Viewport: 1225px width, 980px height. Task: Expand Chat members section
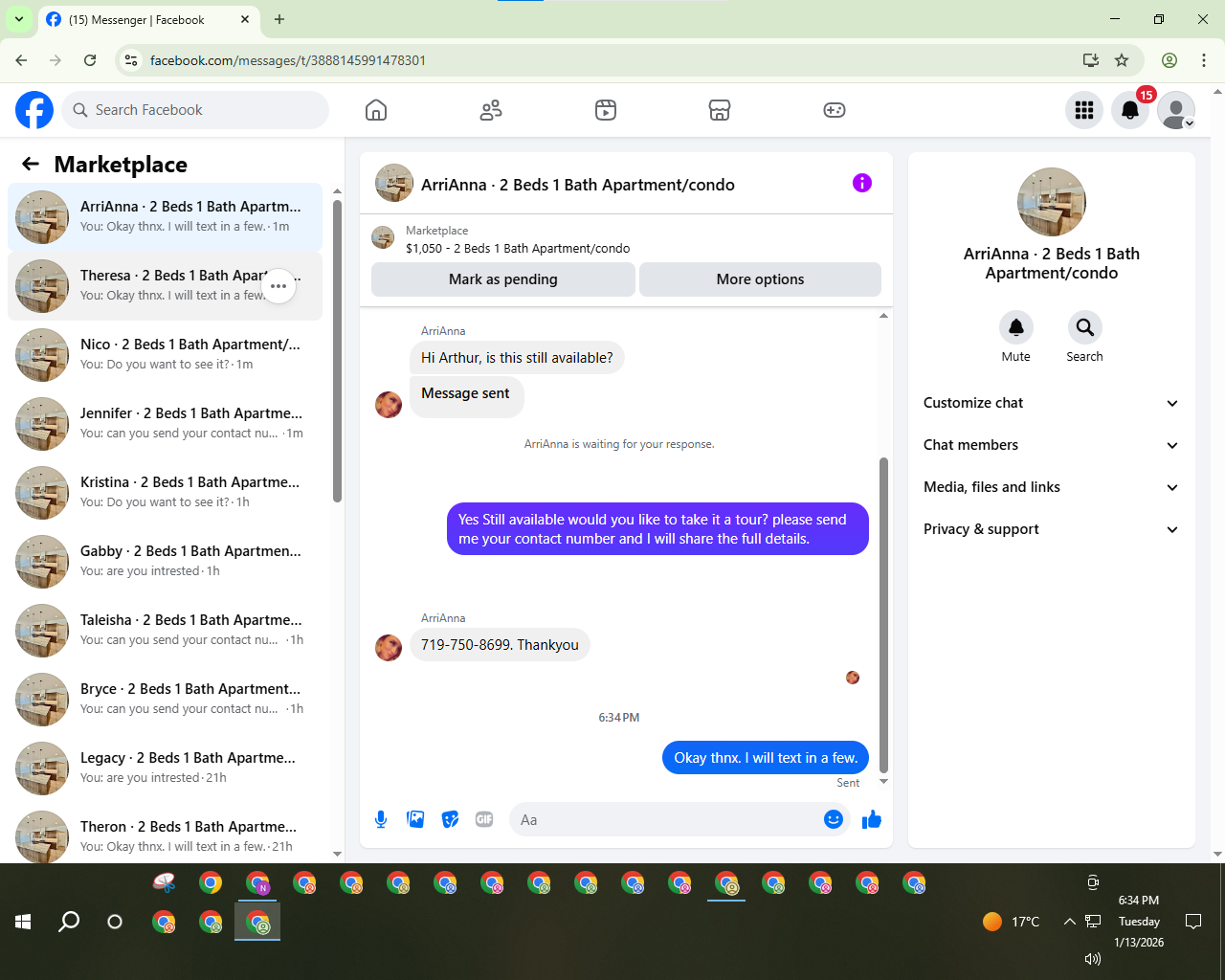click(x=1052, y=445)
